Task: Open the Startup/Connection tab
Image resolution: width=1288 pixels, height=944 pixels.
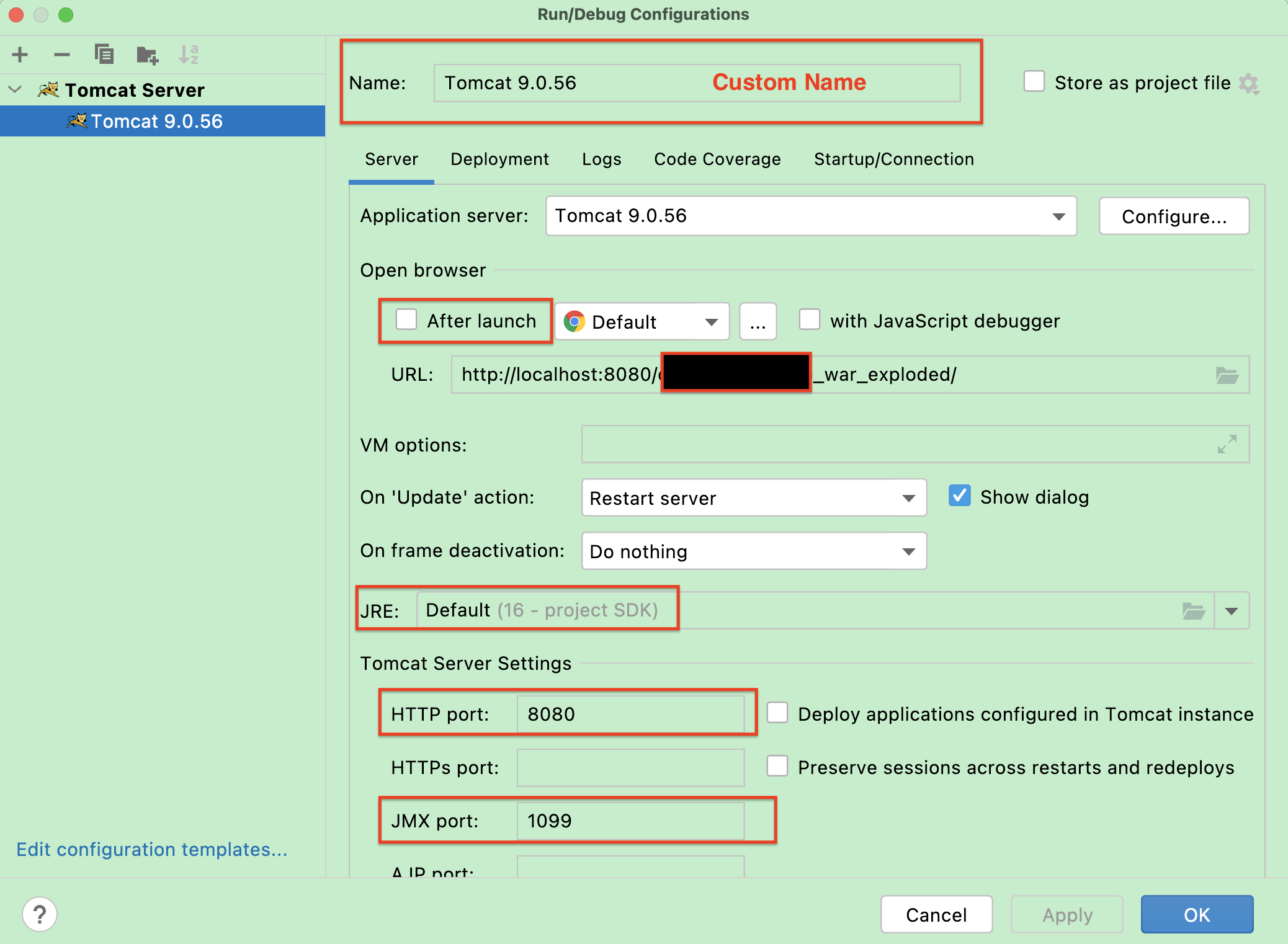Action: pyautogui.click(x=894, y=159)
